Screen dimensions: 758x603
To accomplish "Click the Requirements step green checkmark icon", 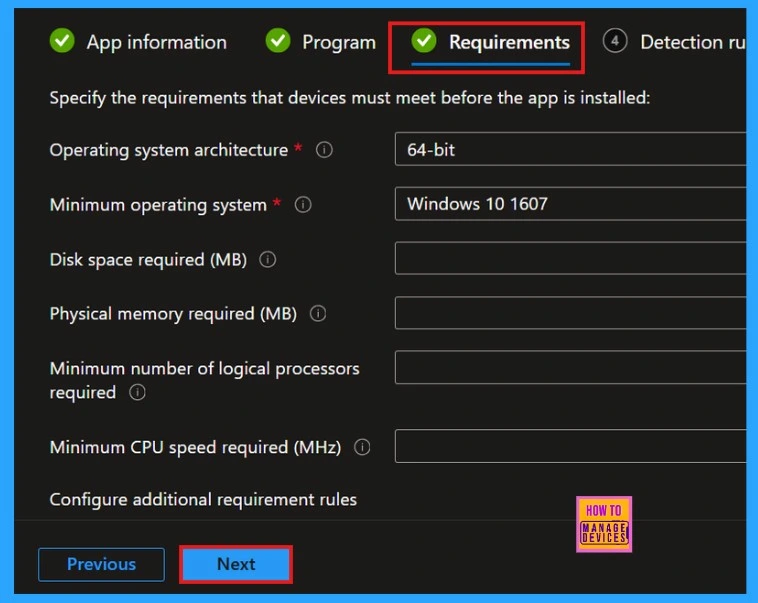I will point(424,41).
